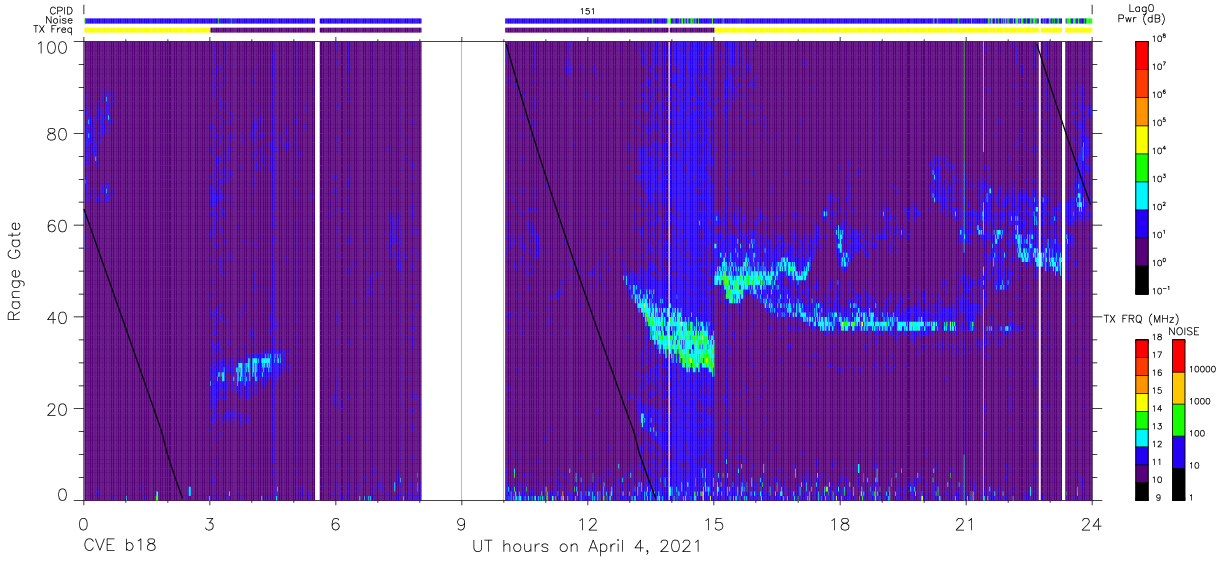Click the 100 tick on Range Gate axis
Screen dimensions: 1228x567
pyautogui.click(x=53, y=47)
